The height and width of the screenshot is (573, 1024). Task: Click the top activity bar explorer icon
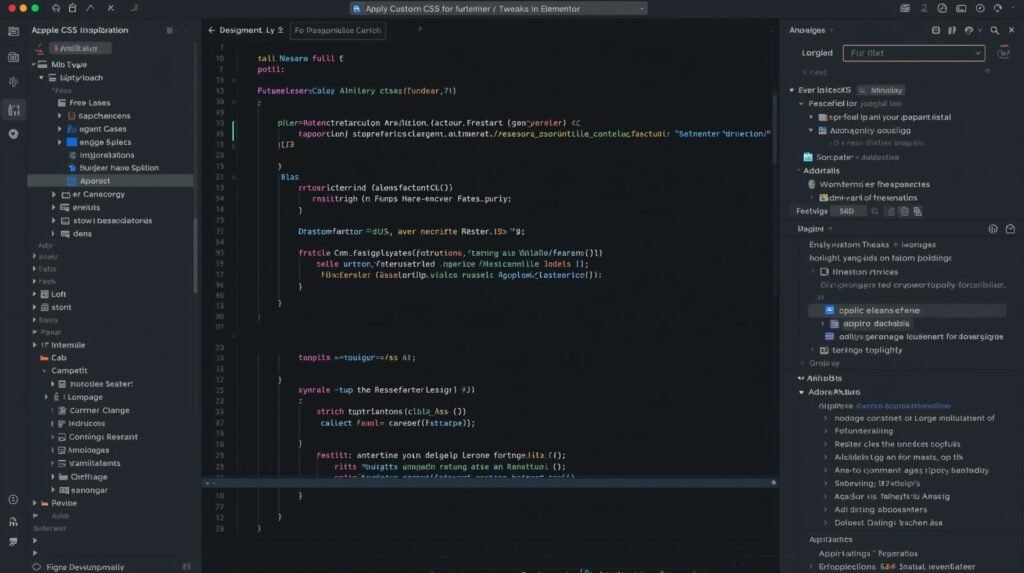coord(13,31)
